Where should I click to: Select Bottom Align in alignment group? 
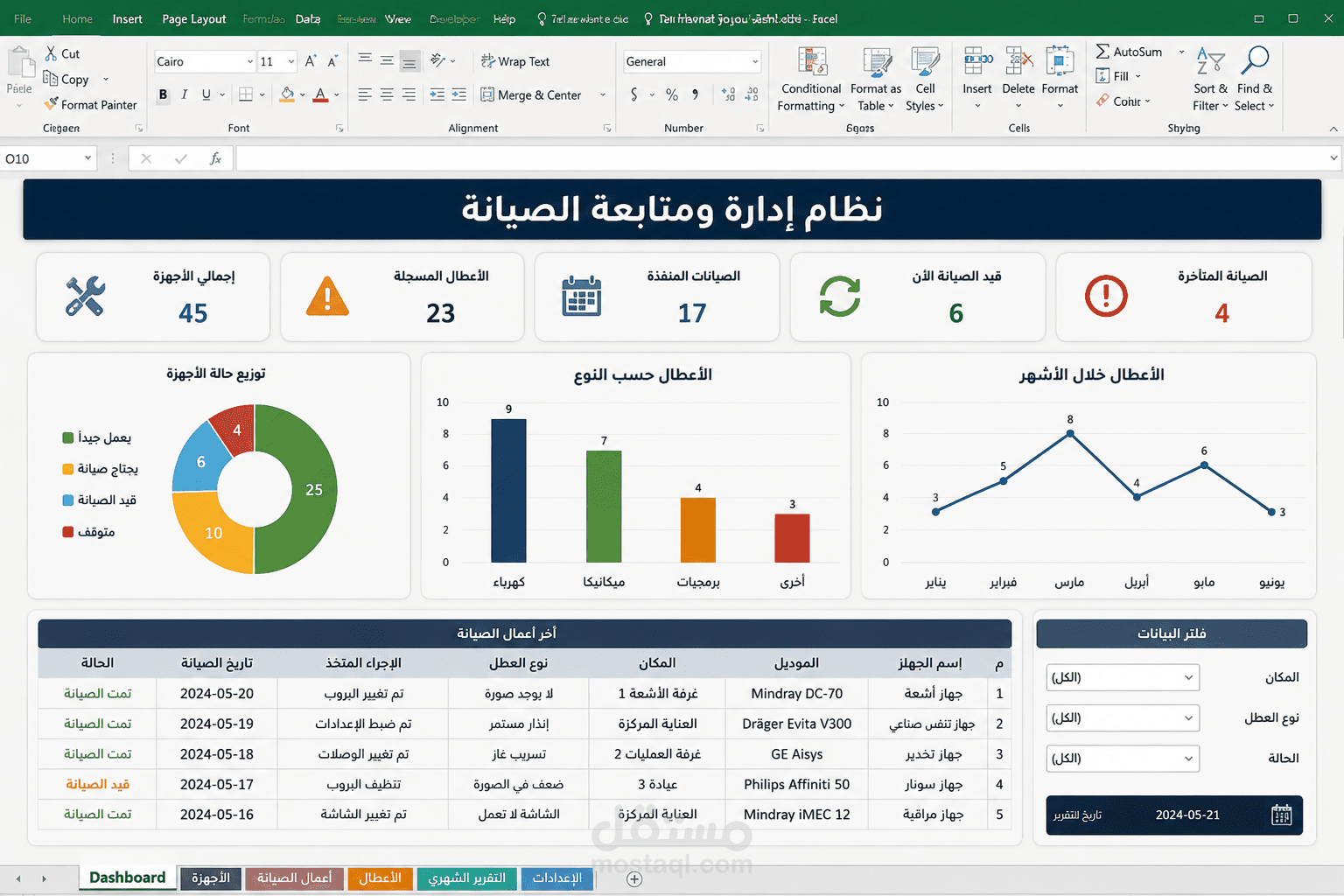pyautogui.click(x=409, y=61)
